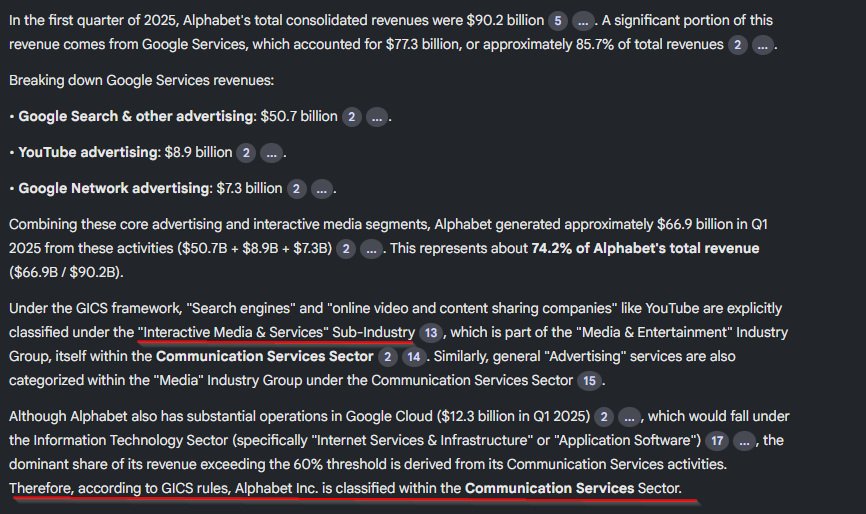This screenshot has height=514, width=866.
Task: Open citation 2 after 85.7% of total revenues
Action: coord(737,45)
